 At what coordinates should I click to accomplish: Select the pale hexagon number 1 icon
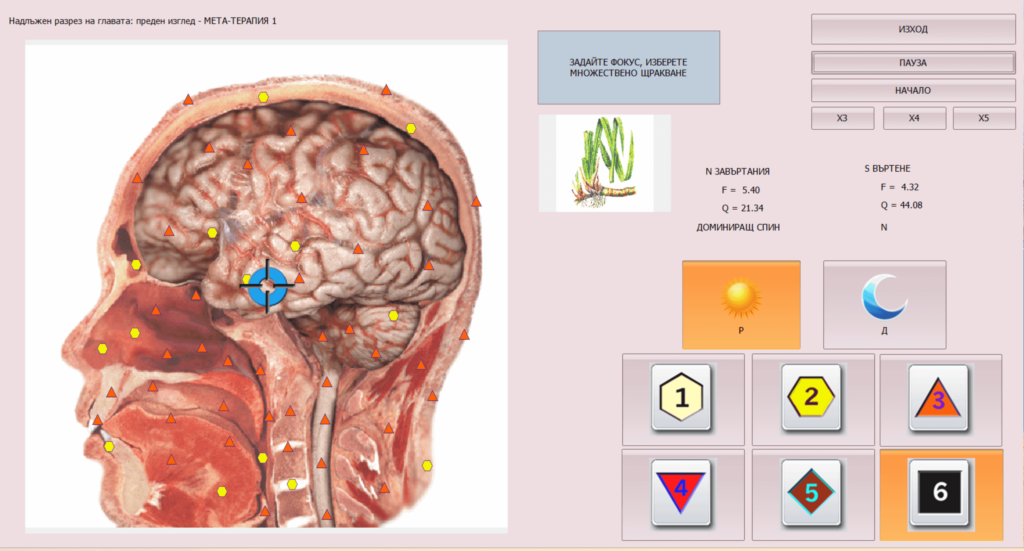point(681,398)
